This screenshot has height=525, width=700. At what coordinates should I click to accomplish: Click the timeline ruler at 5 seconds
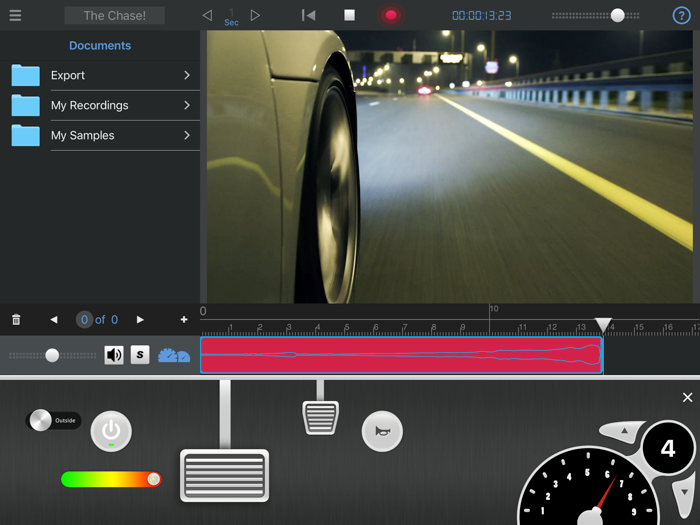[346, 328]
